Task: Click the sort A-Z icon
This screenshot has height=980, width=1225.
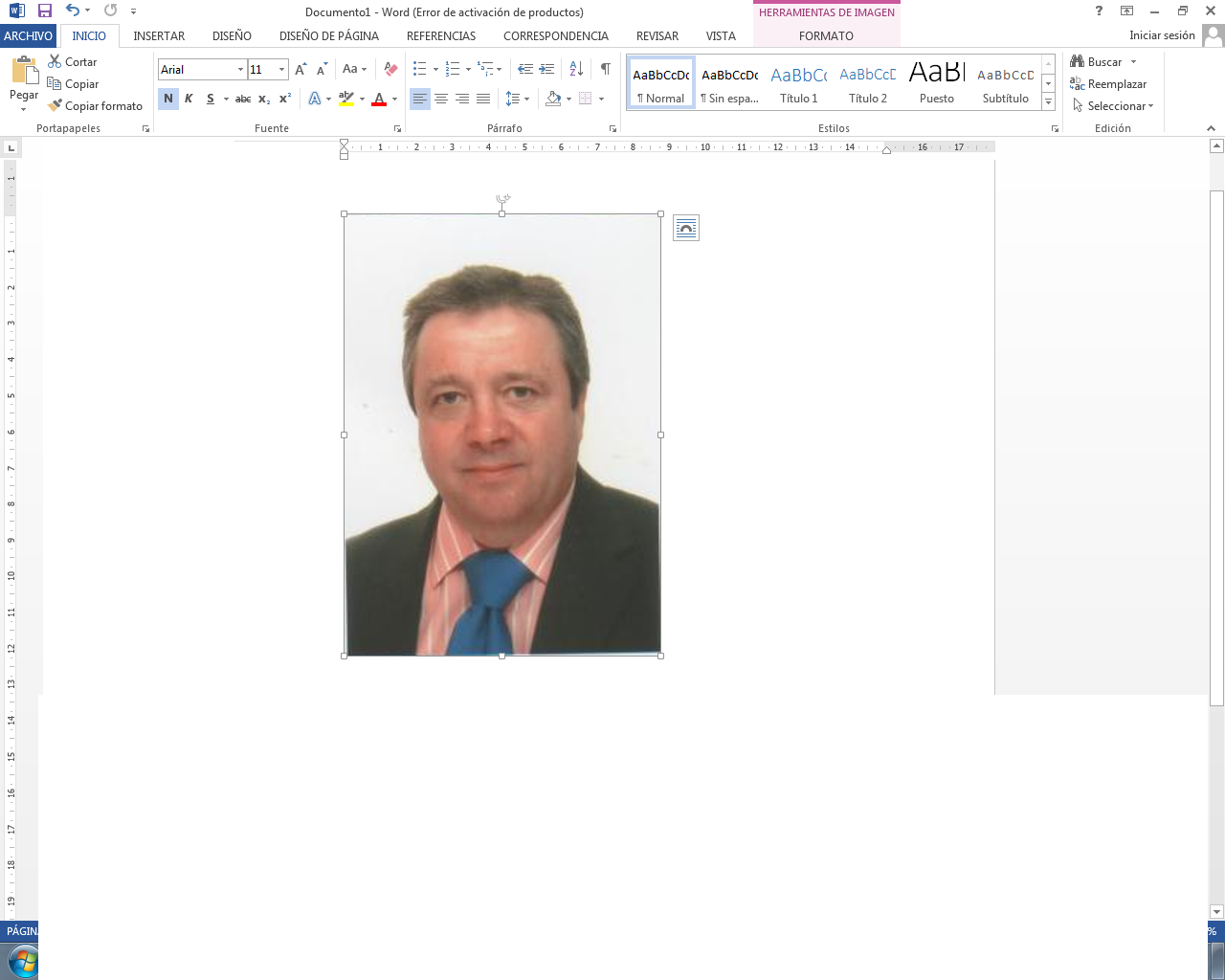Action: pyautogui.click(x=576, y=70)
